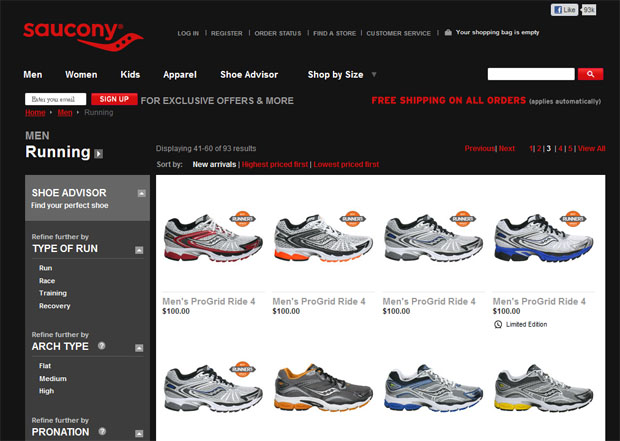
Task: Click the Pronation help question mark
Action: pos(102,431)
